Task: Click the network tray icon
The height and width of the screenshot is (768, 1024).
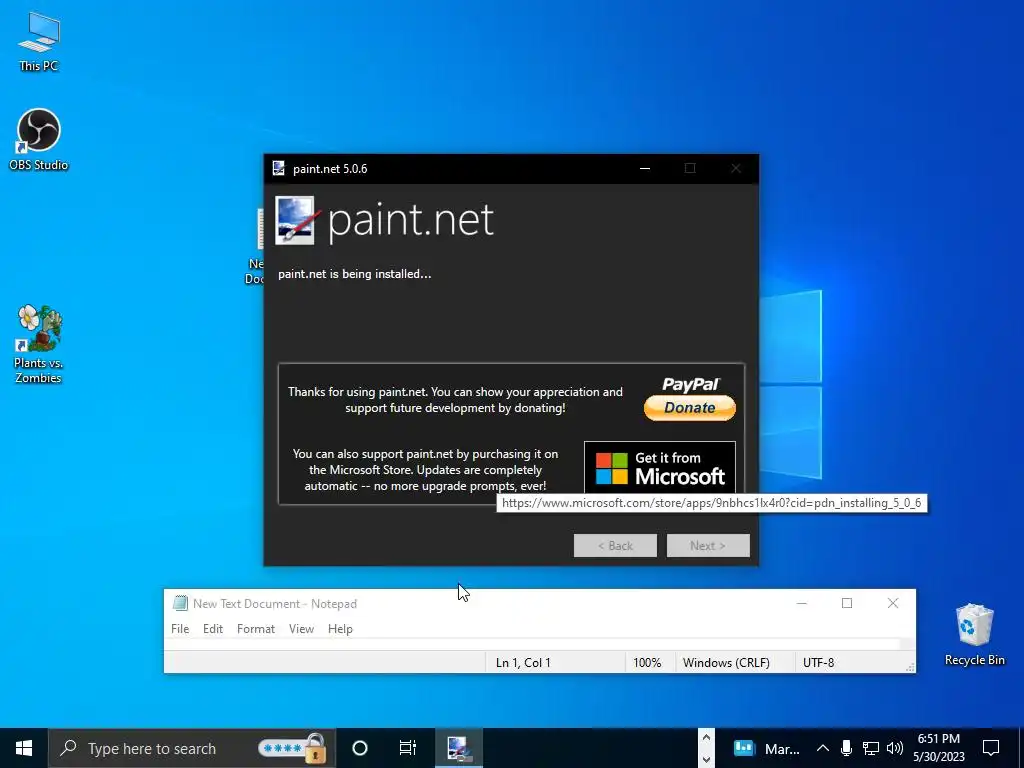Action: 871,748
